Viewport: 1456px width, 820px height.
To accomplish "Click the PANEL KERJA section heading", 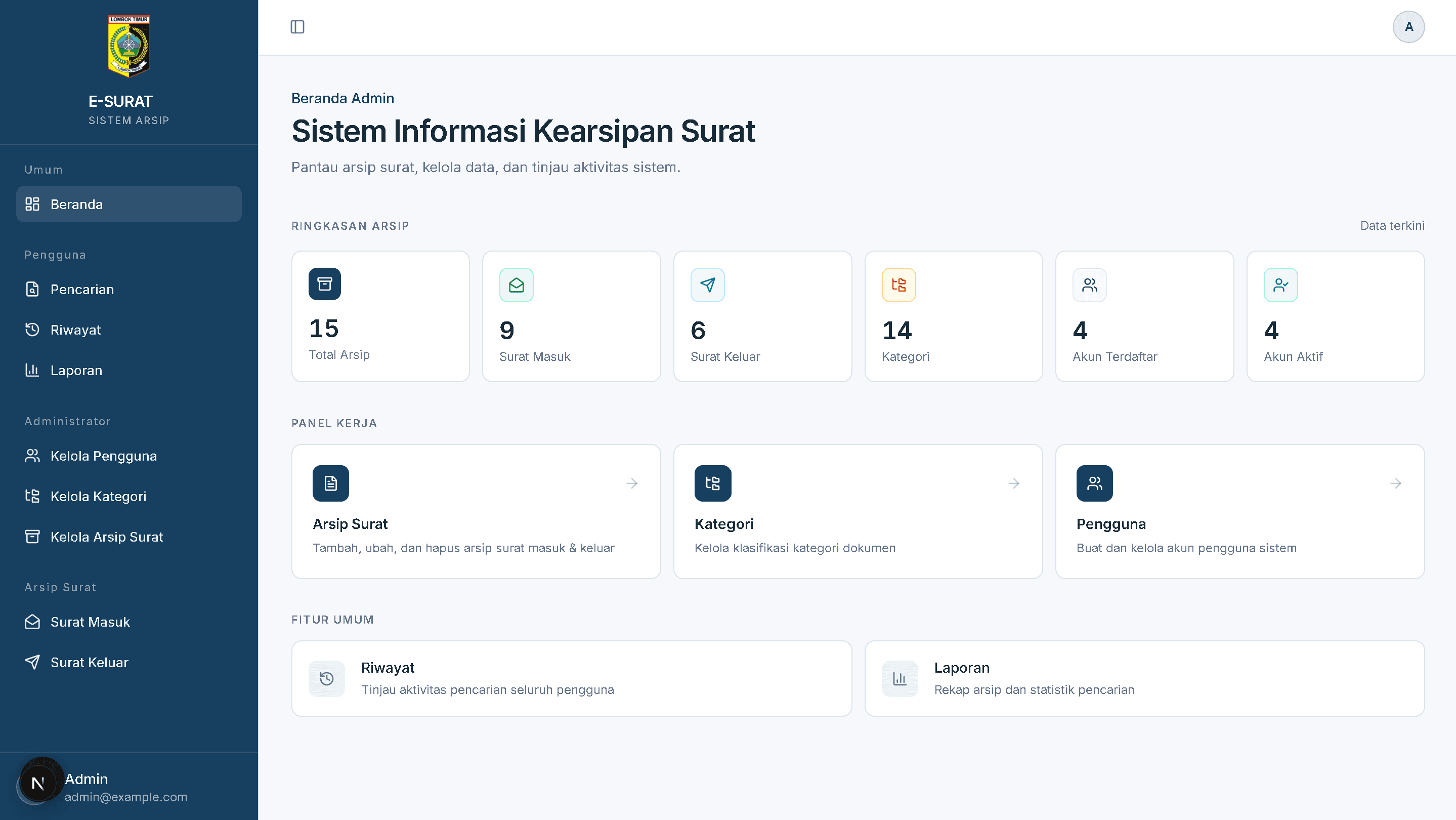I will click(334, 424).
